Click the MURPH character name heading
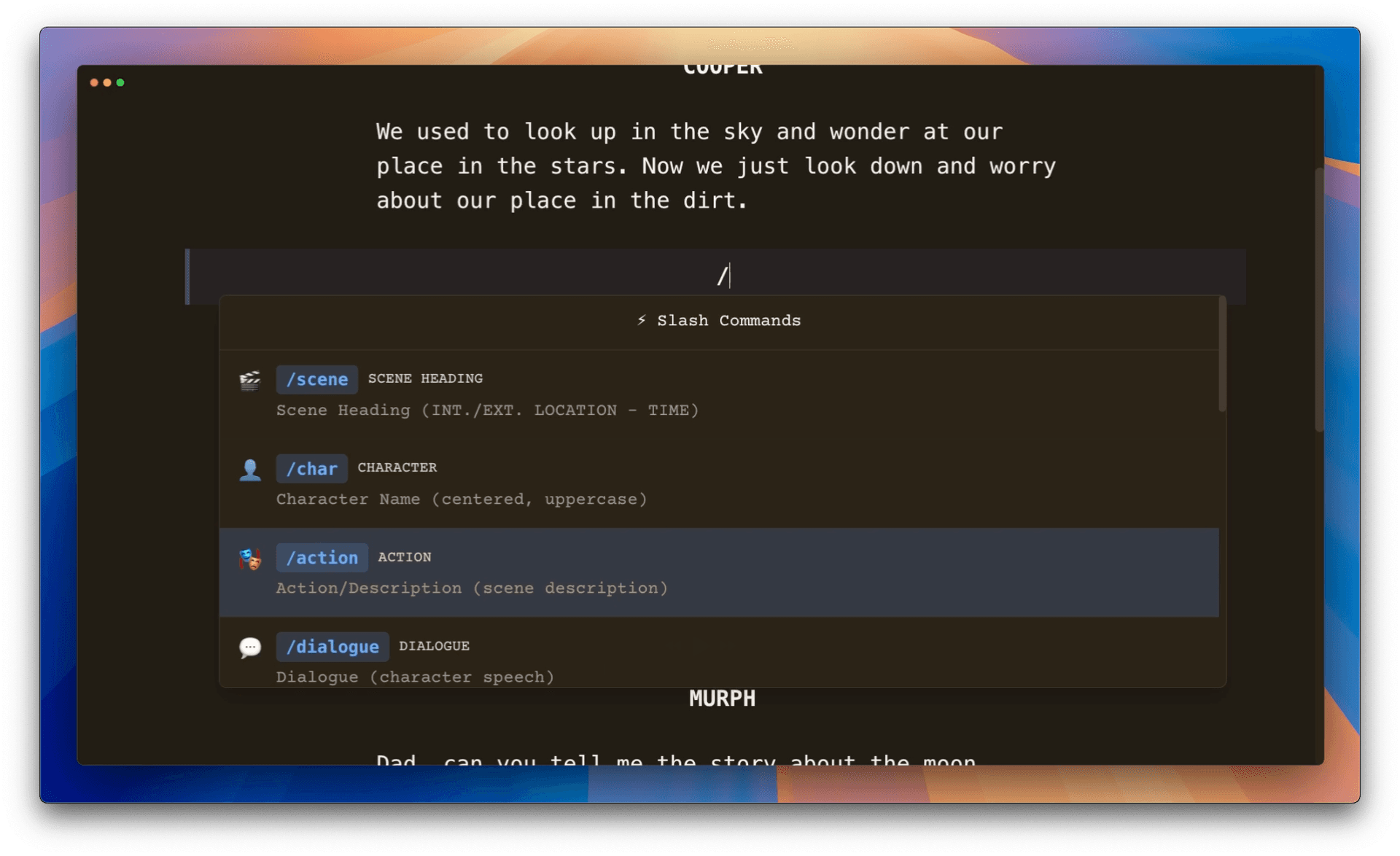Viewport: 1400px width, 856px height. point(722,699)
